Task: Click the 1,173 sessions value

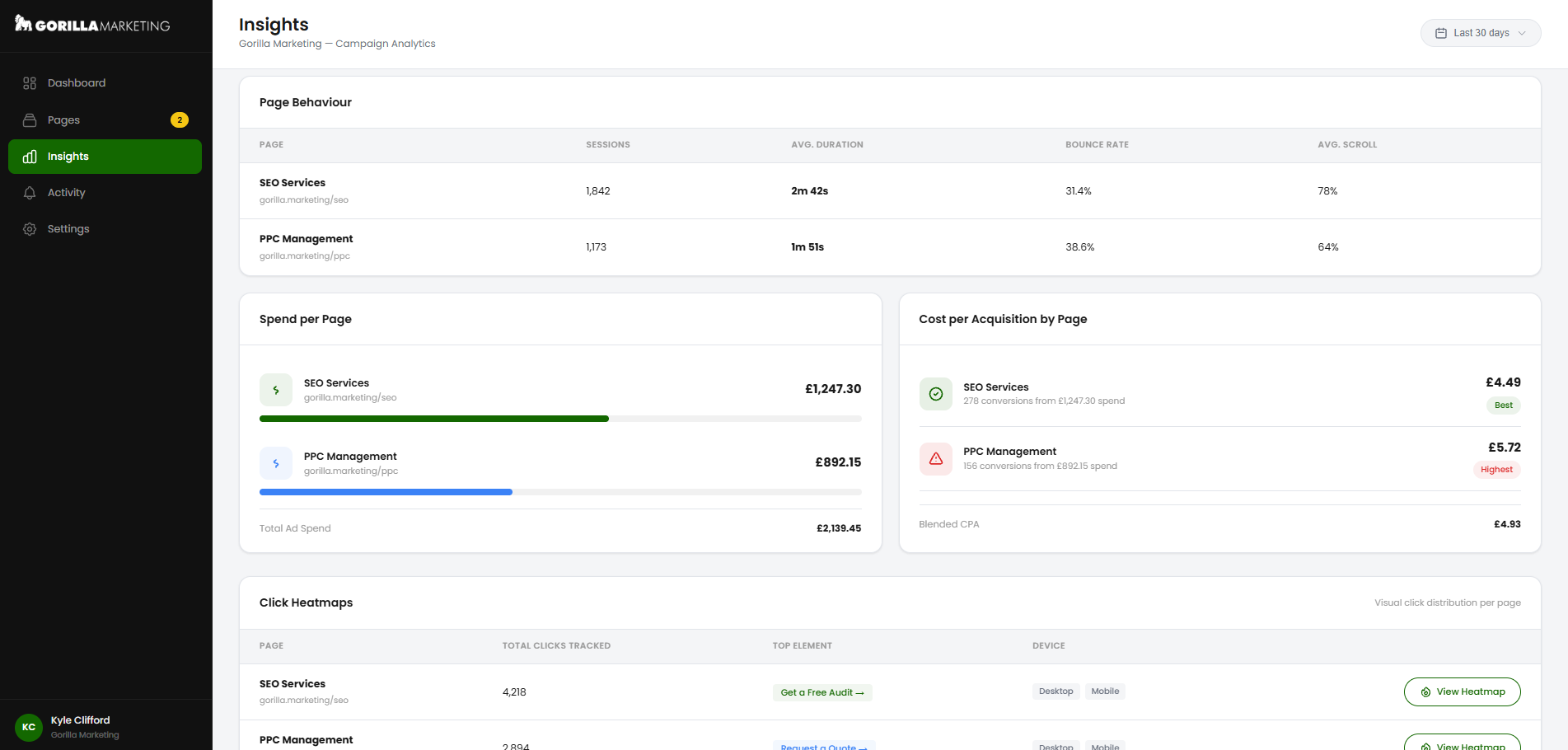Action: (x=596, y=247)
